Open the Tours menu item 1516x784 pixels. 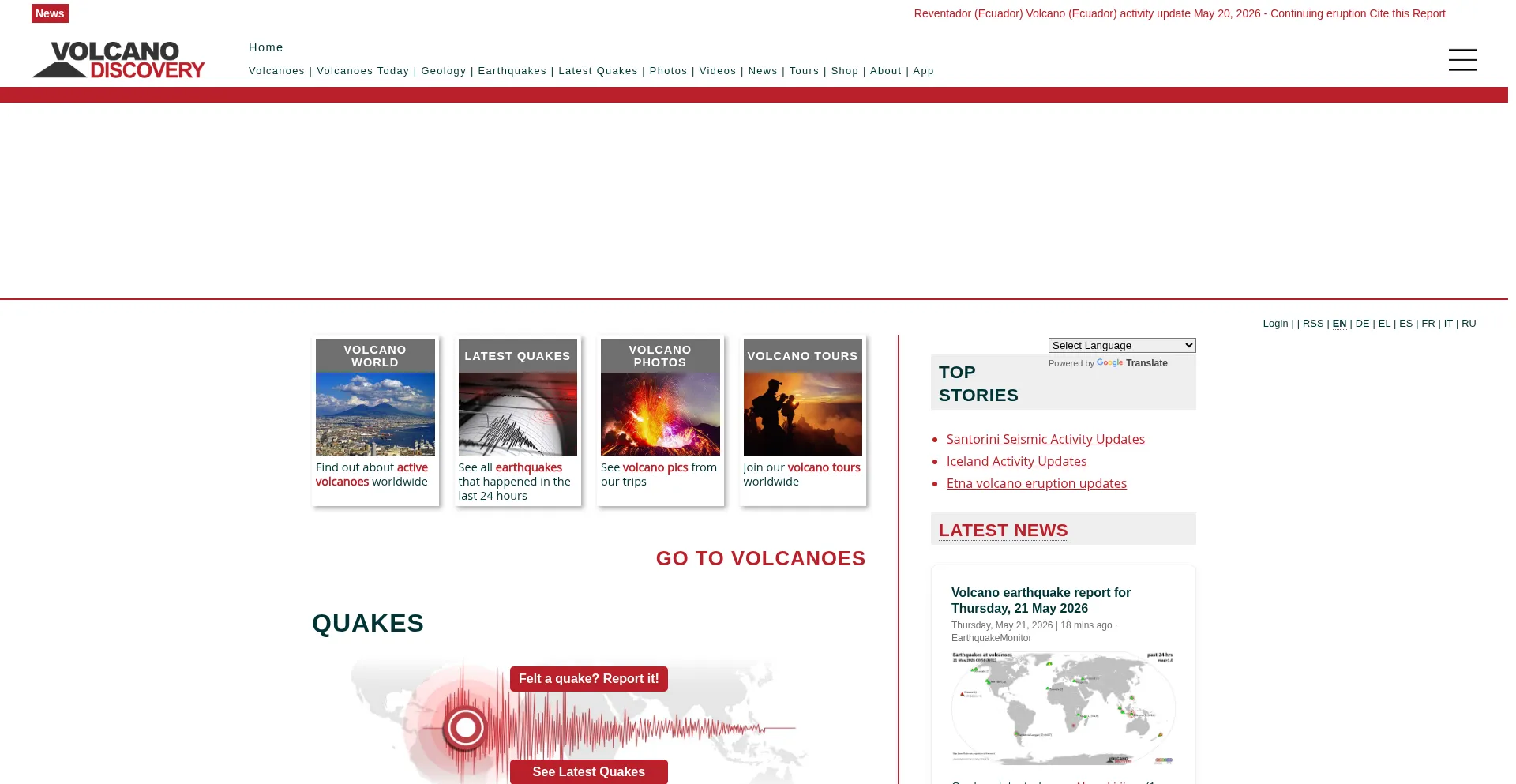click(x=805, y=71)
